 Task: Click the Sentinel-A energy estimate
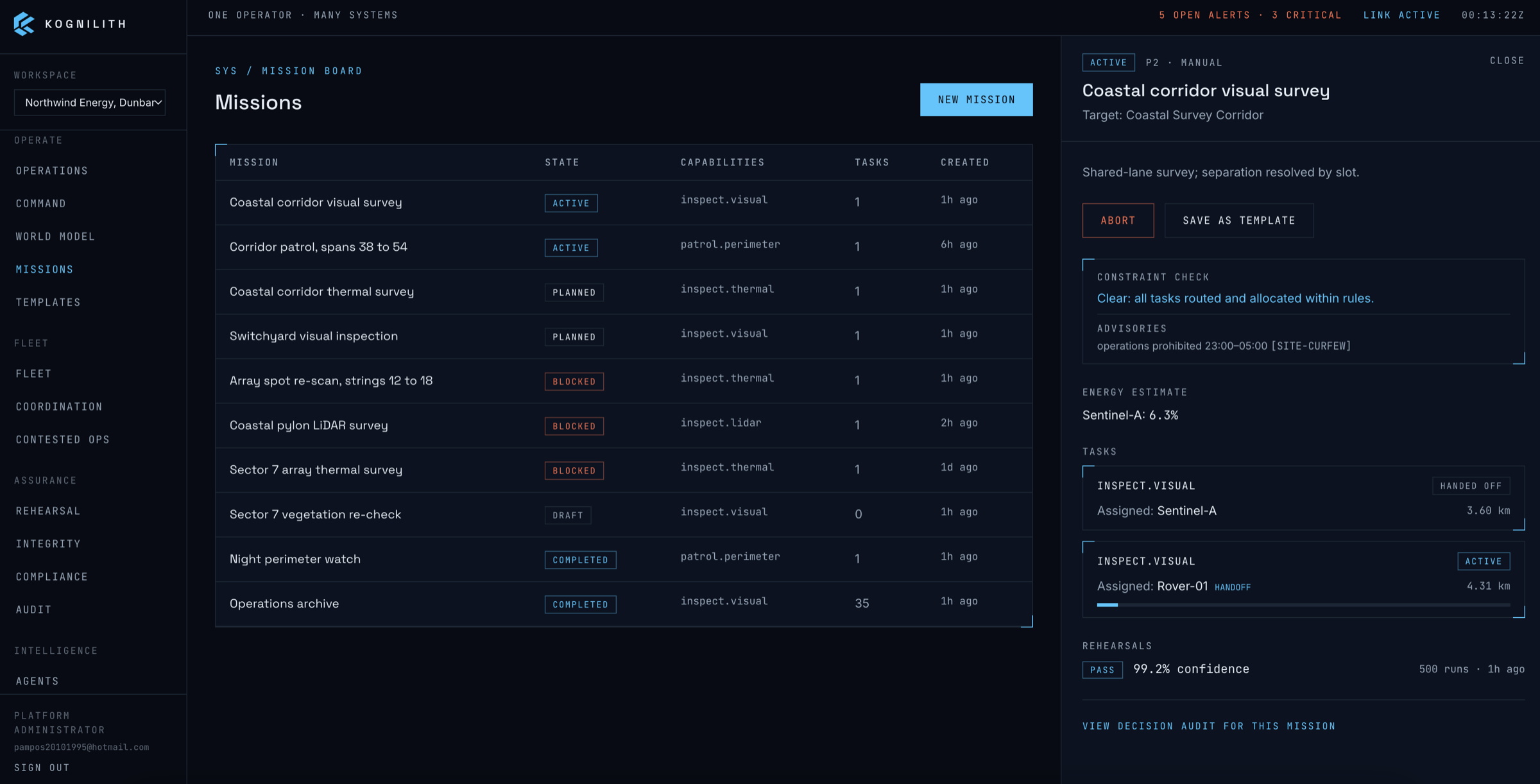[1130, 415]
